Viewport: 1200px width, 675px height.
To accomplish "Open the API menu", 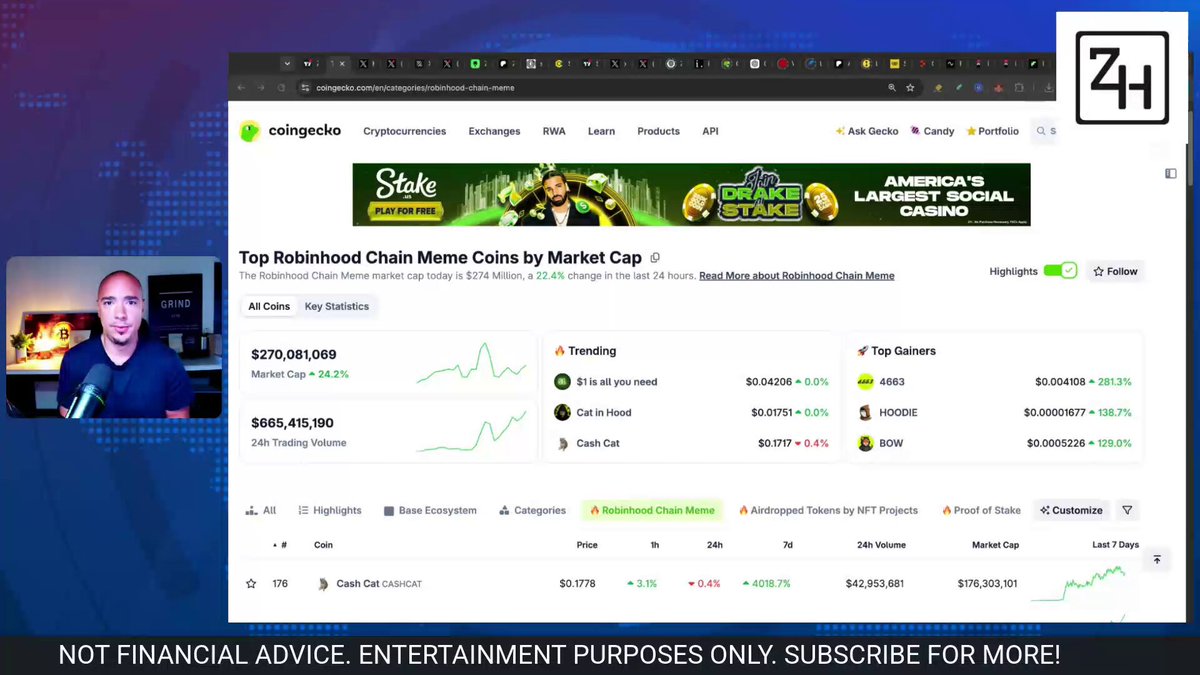I will (710, 131).
